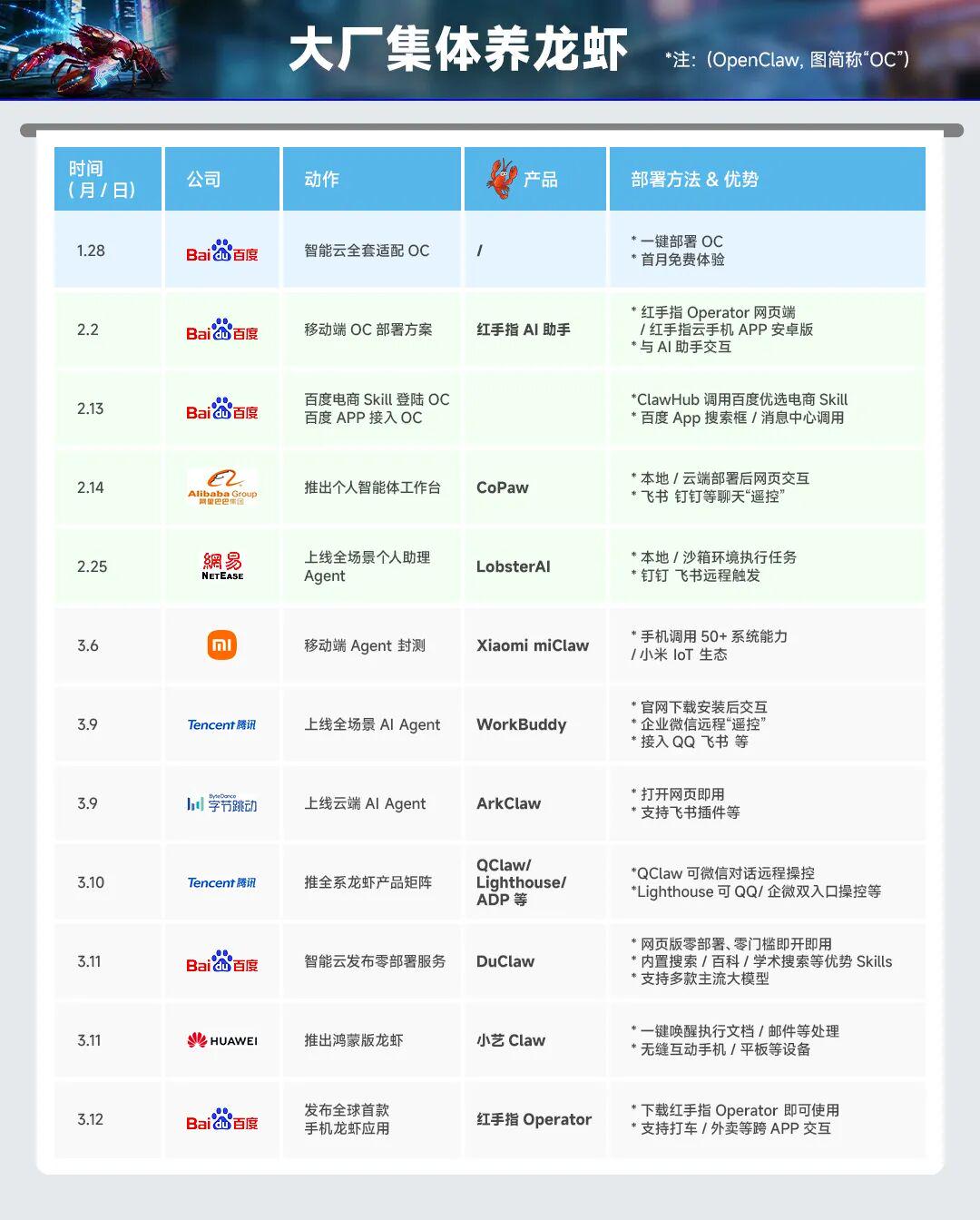Click 手机调用 50+ 系统能力

tap(710, 636)
